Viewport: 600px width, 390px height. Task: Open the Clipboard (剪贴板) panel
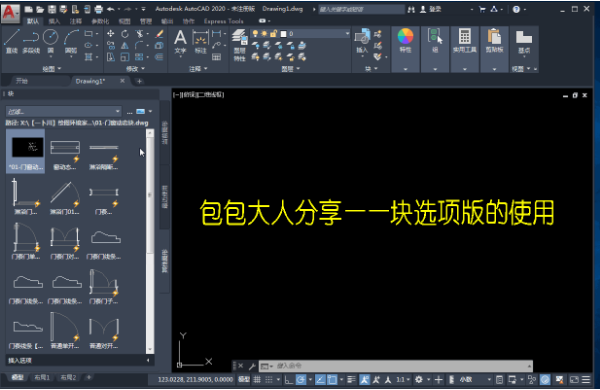494,40
